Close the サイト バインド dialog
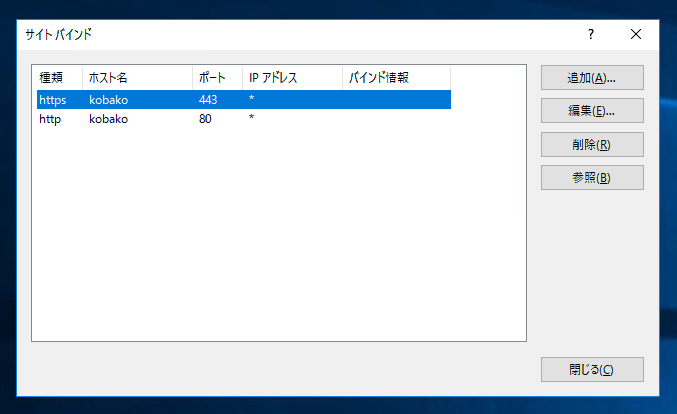Screen dimensions: 677x414 (x=636, y=34)
